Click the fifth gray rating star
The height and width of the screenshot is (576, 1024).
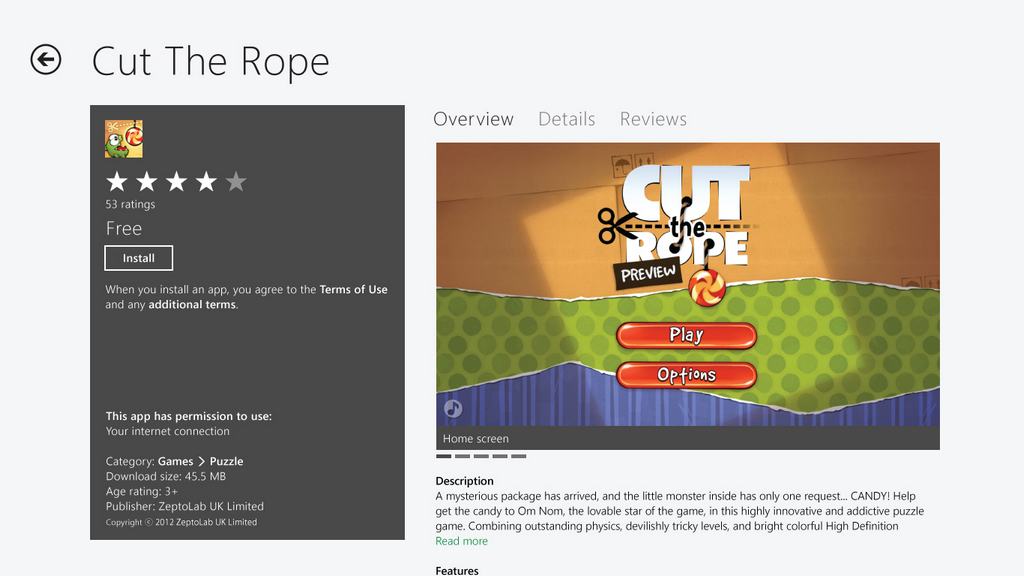pyautogui.click(x=236, y=181)
